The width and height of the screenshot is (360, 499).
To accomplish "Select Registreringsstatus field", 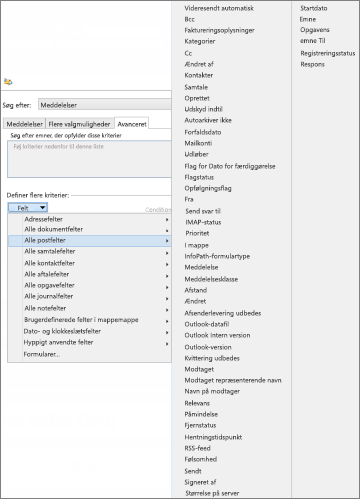I will [x=328, y=53].
